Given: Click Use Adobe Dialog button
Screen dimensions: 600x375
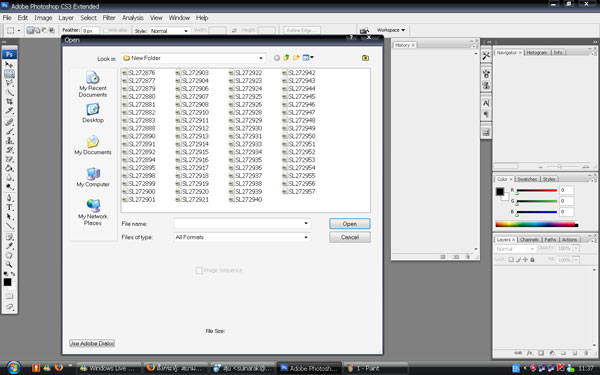Looking at the screenshot, I should pos(92,343).
